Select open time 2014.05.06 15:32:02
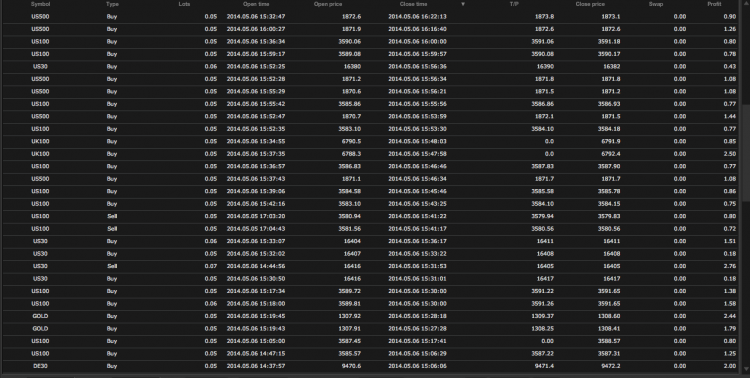The image size is (750, 378). click(x=256, y=254)
